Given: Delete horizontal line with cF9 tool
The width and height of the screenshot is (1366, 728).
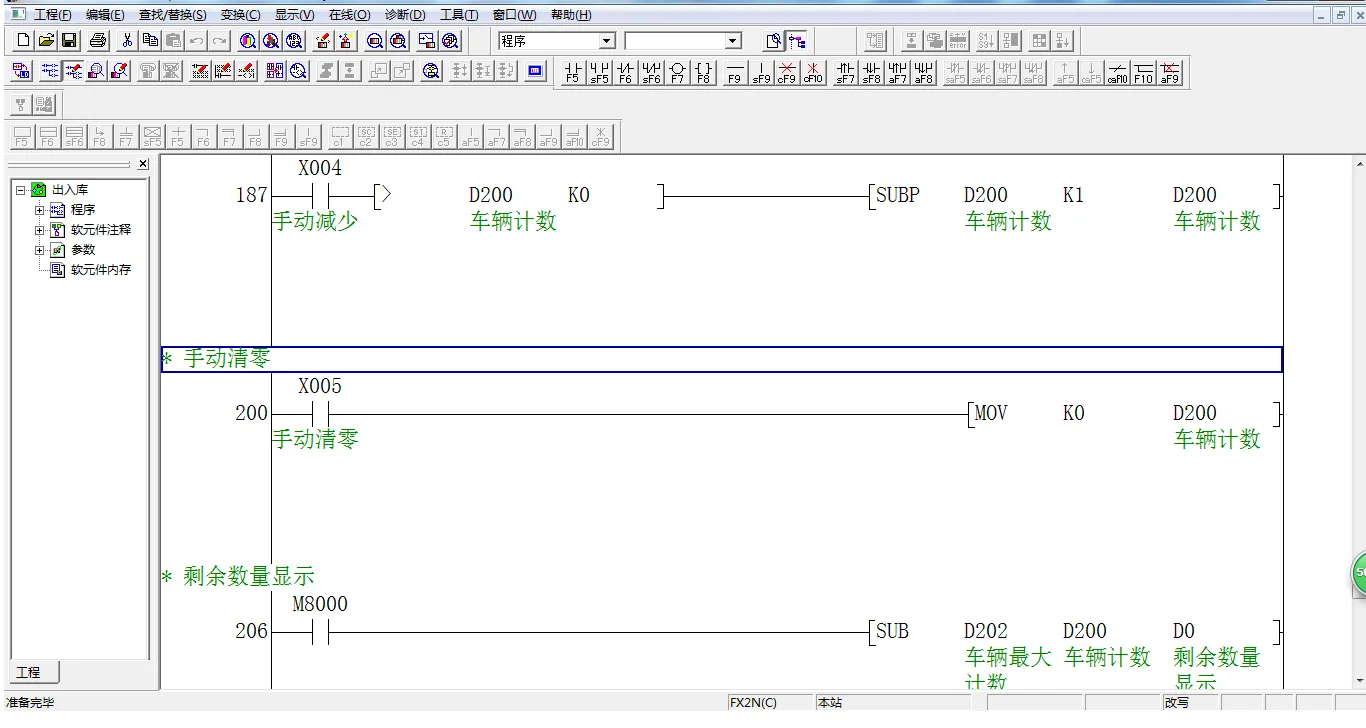Looking at the screenshot, I should coord(787,73).
